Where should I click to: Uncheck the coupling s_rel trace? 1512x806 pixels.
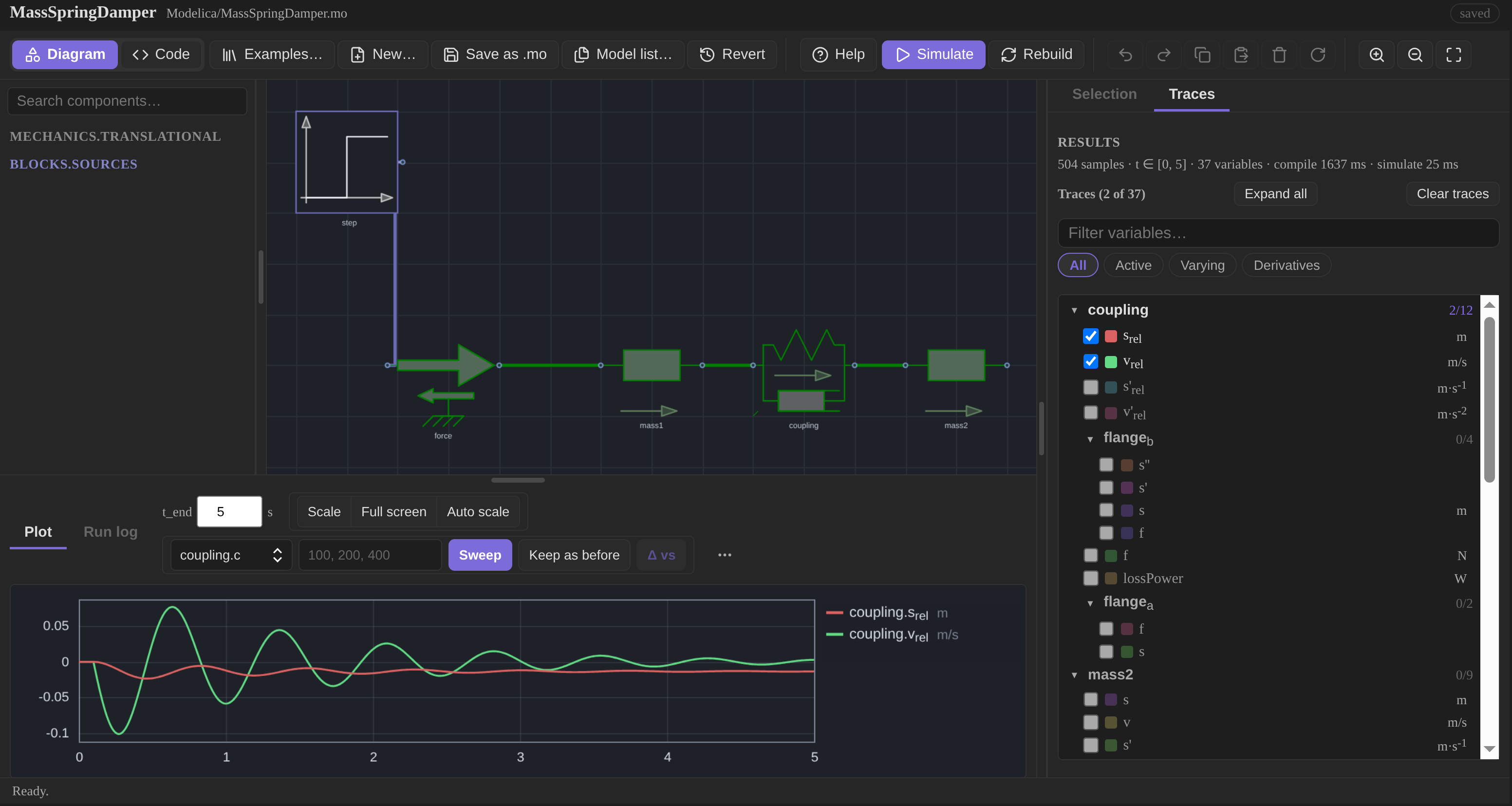pyautogui.click(x=1090, y=337)
